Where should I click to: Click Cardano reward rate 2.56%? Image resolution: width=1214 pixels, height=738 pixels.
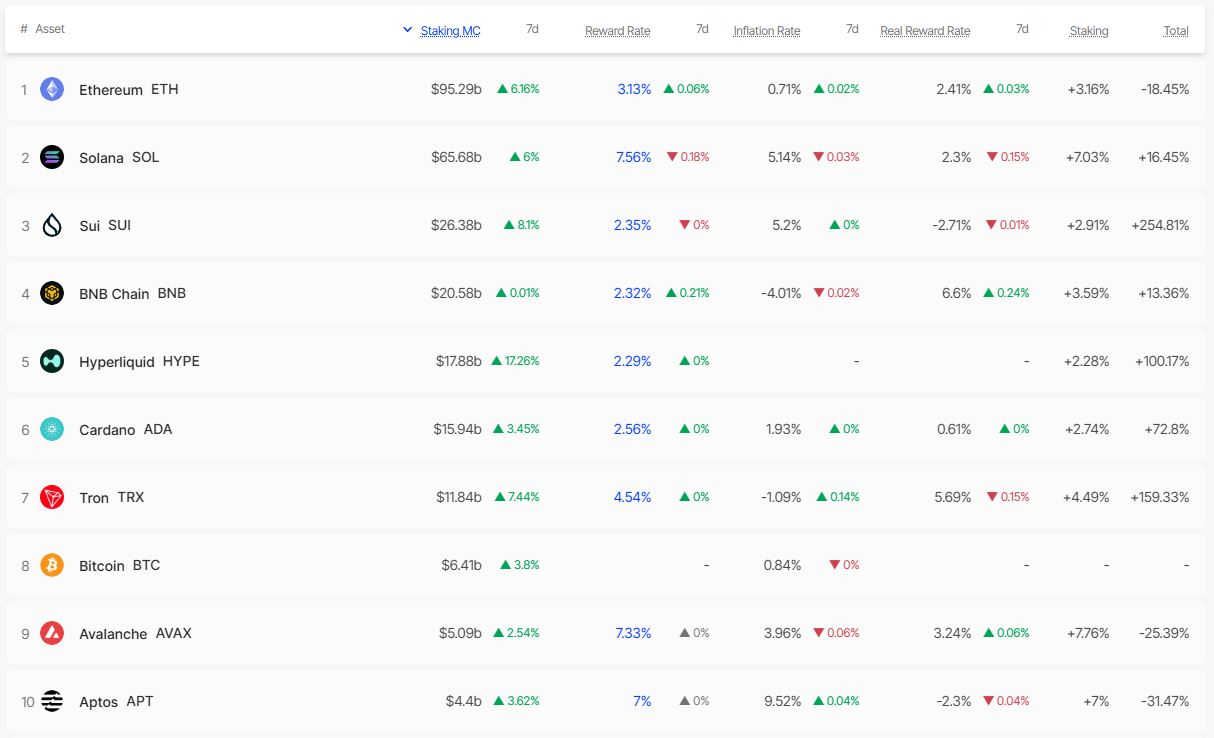[633, 429]
